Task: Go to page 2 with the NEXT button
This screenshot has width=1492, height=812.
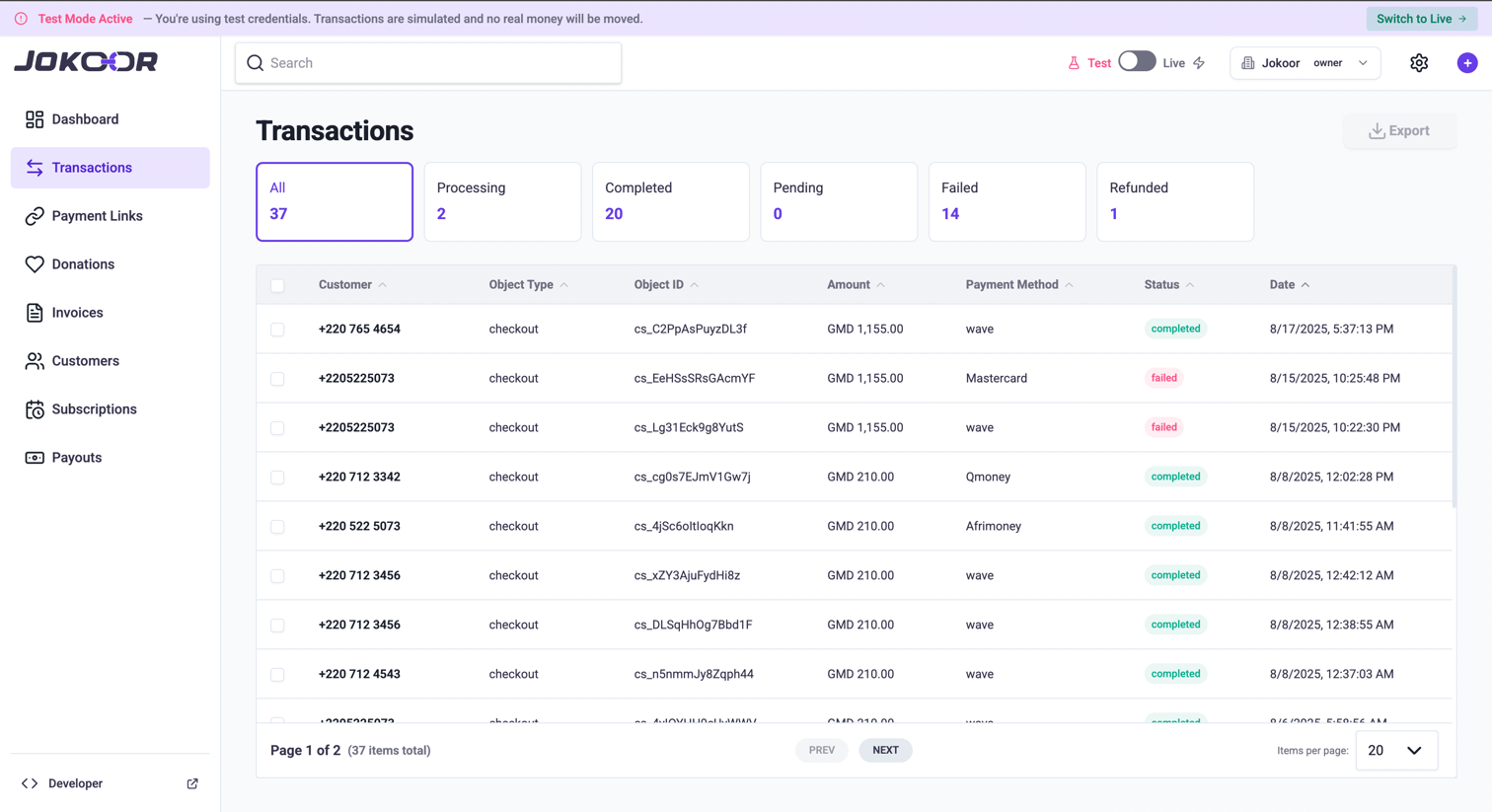Action: click(x=885, y=750)
